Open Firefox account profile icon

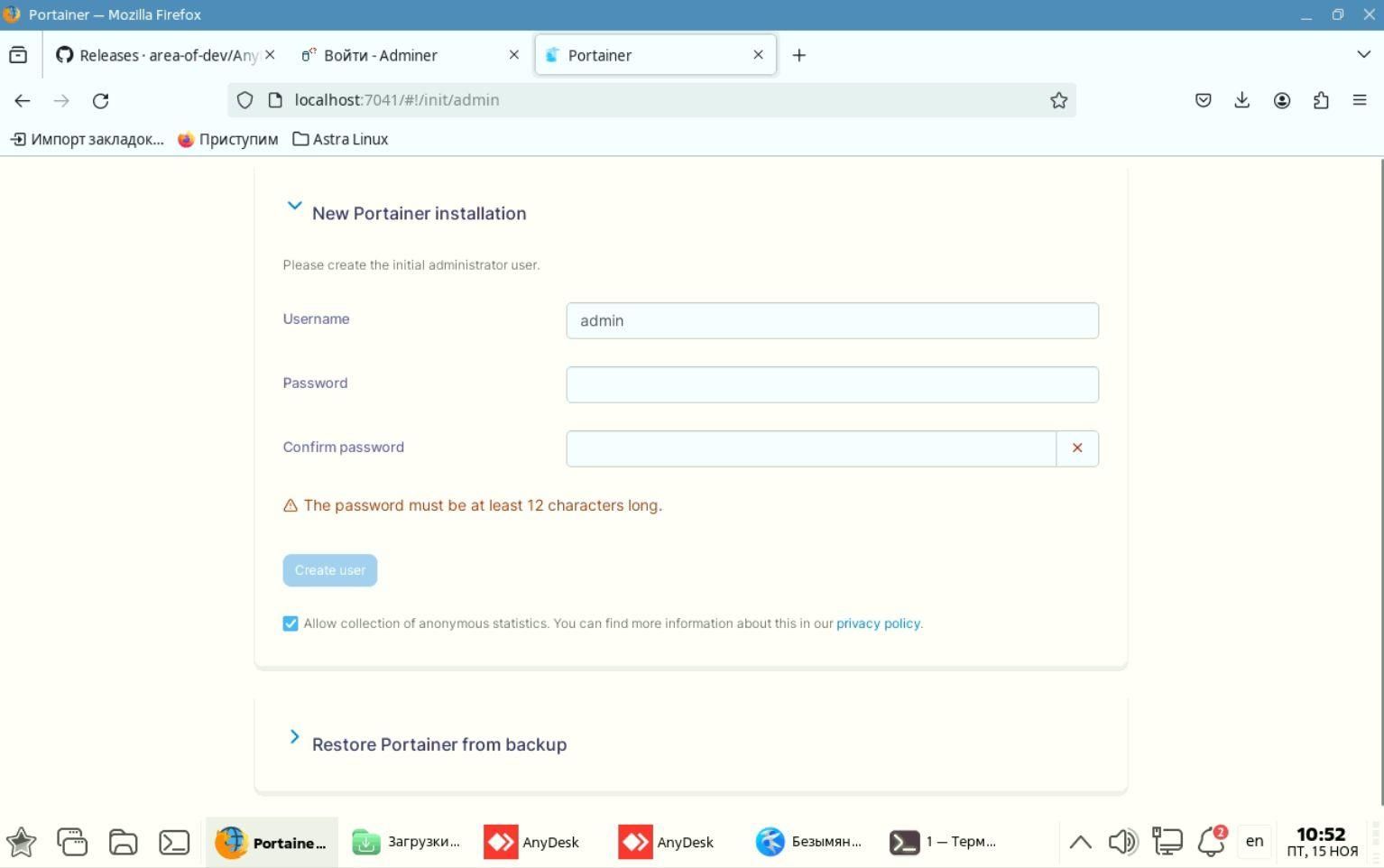click(x=1281, y=100)
